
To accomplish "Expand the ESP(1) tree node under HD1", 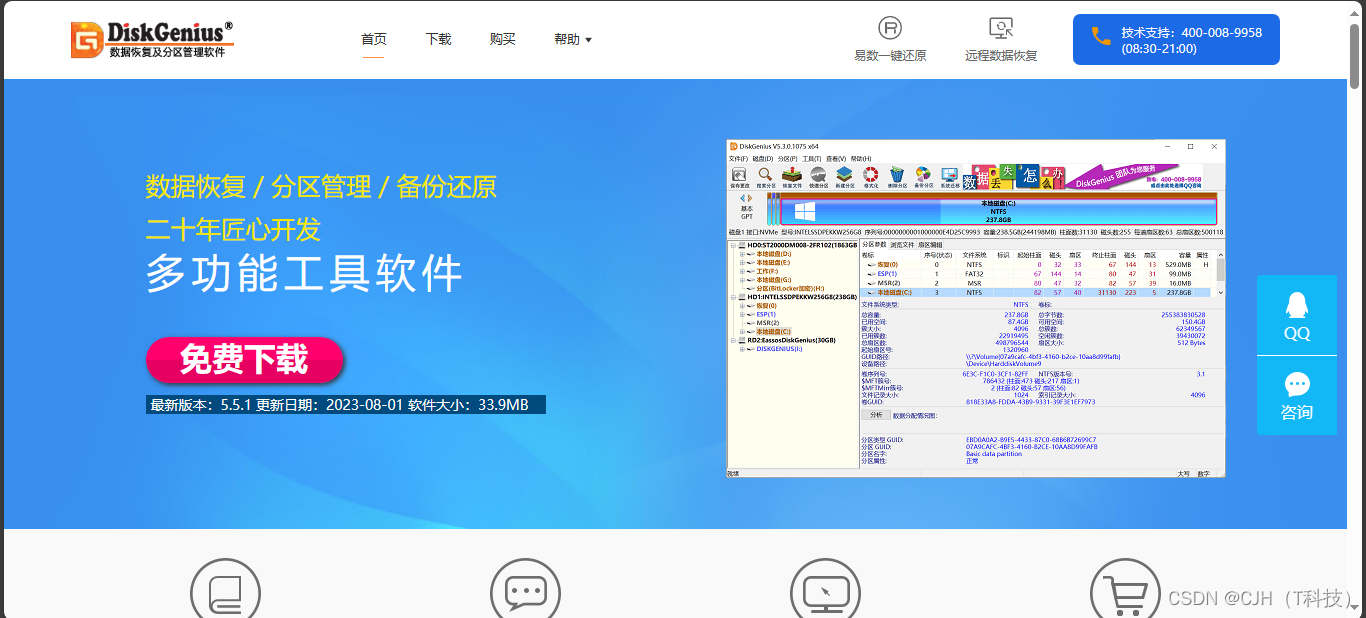I will coord(742,314).
